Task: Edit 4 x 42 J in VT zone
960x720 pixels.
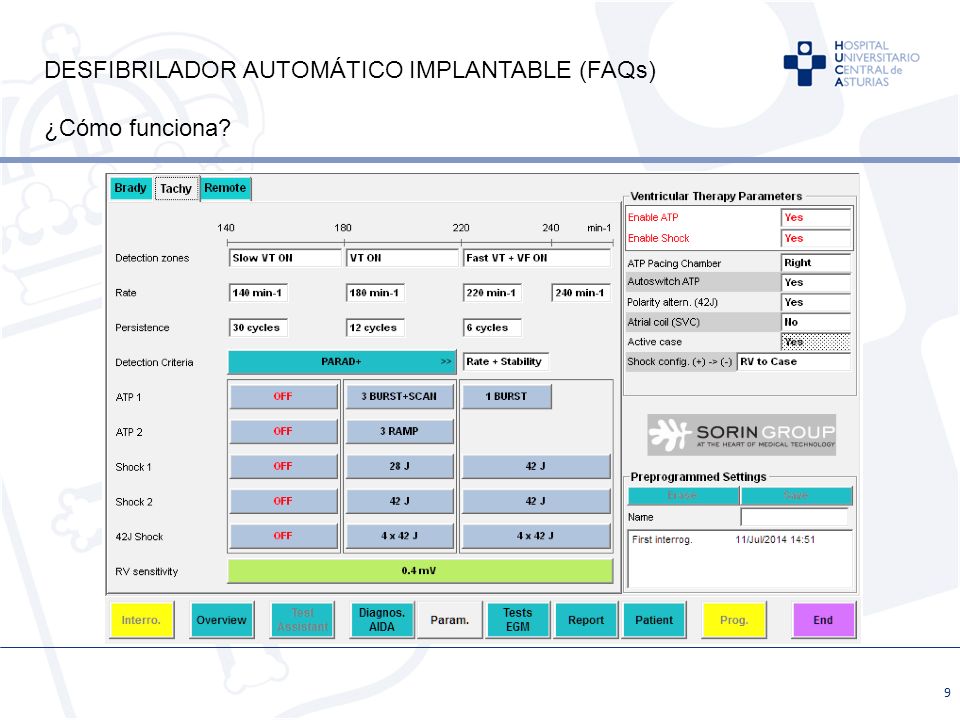Action: tap(399, 536)
